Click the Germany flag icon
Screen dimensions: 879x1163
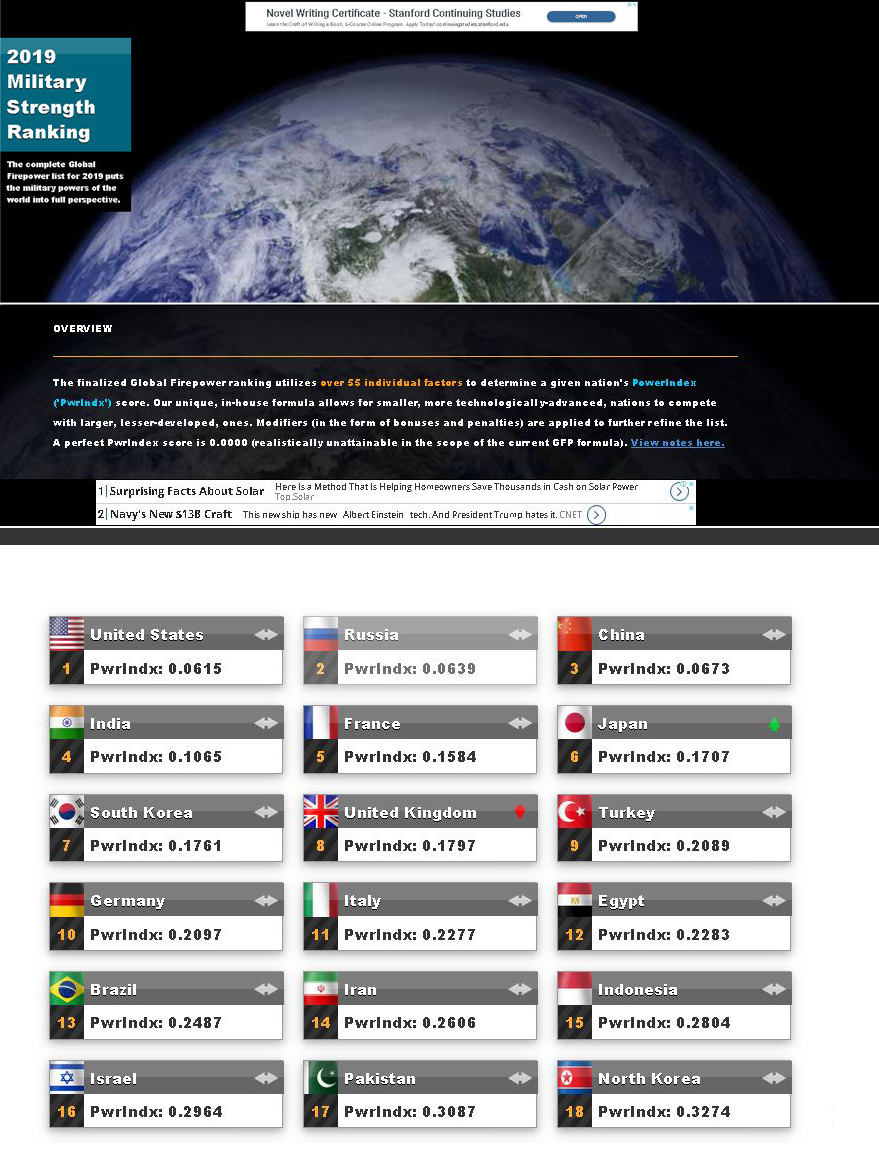[67, 900]
